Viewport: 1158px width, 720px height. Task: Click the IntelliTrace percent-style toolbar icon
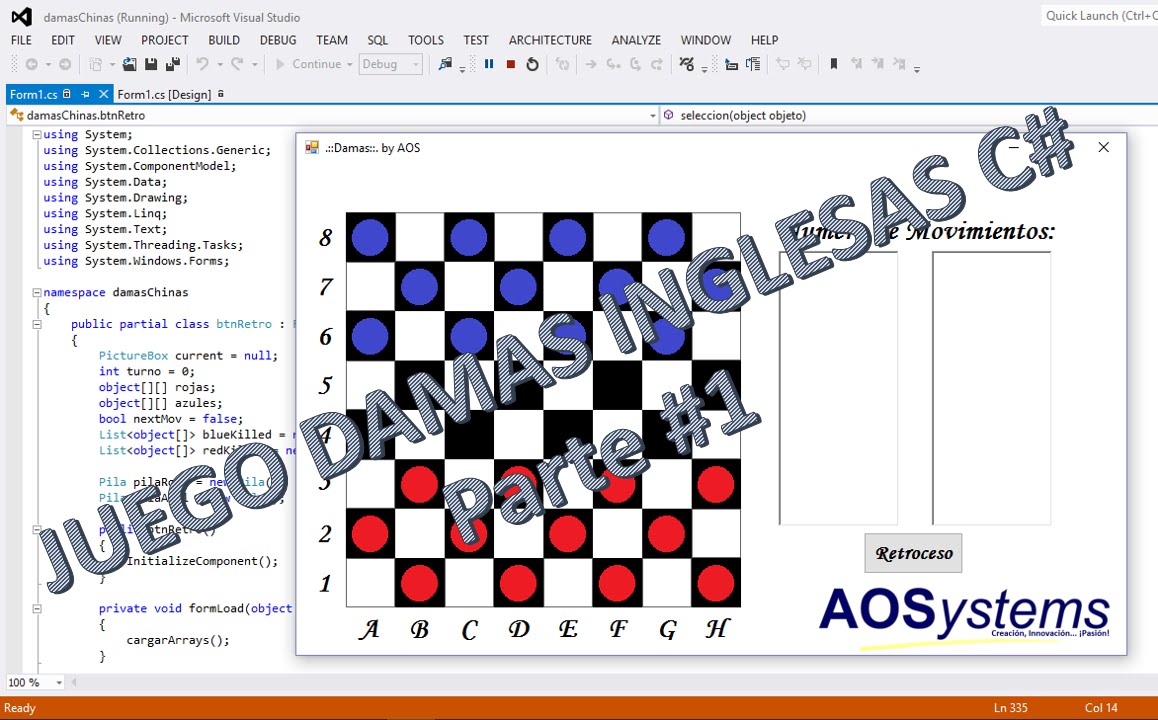point(686,64)
